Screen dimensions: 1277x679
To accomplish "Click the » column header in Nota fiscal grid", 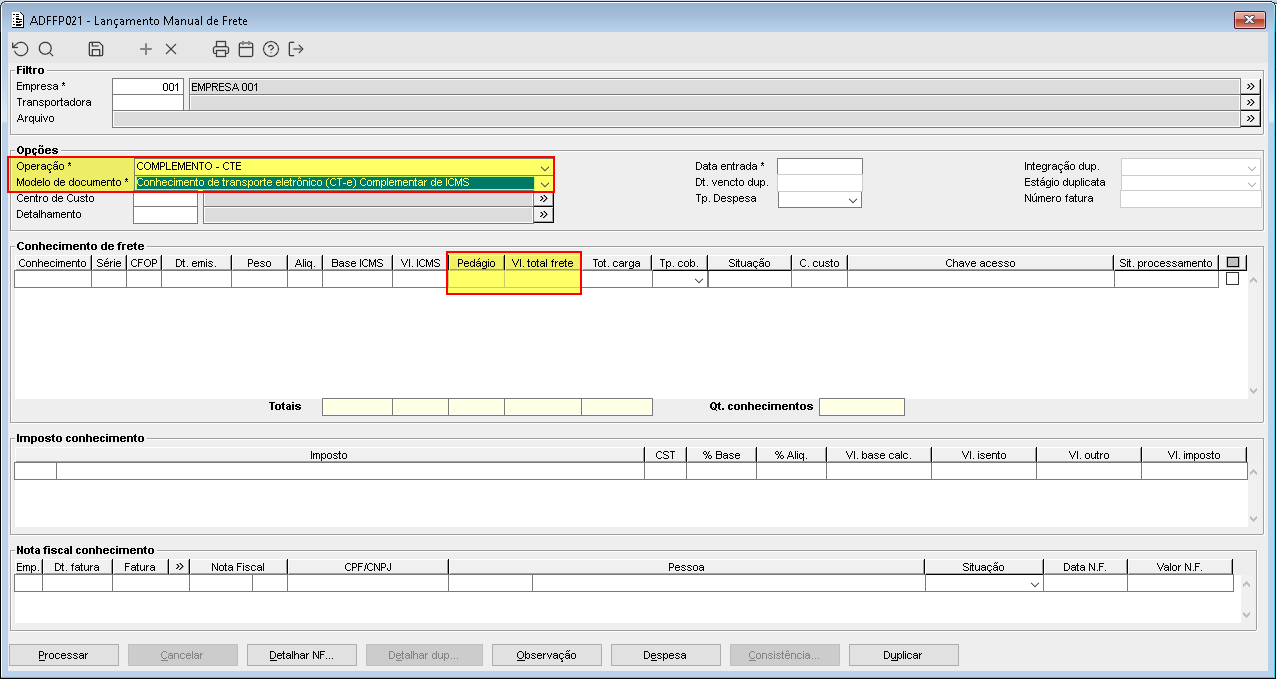I will click(x=179, y=567).
